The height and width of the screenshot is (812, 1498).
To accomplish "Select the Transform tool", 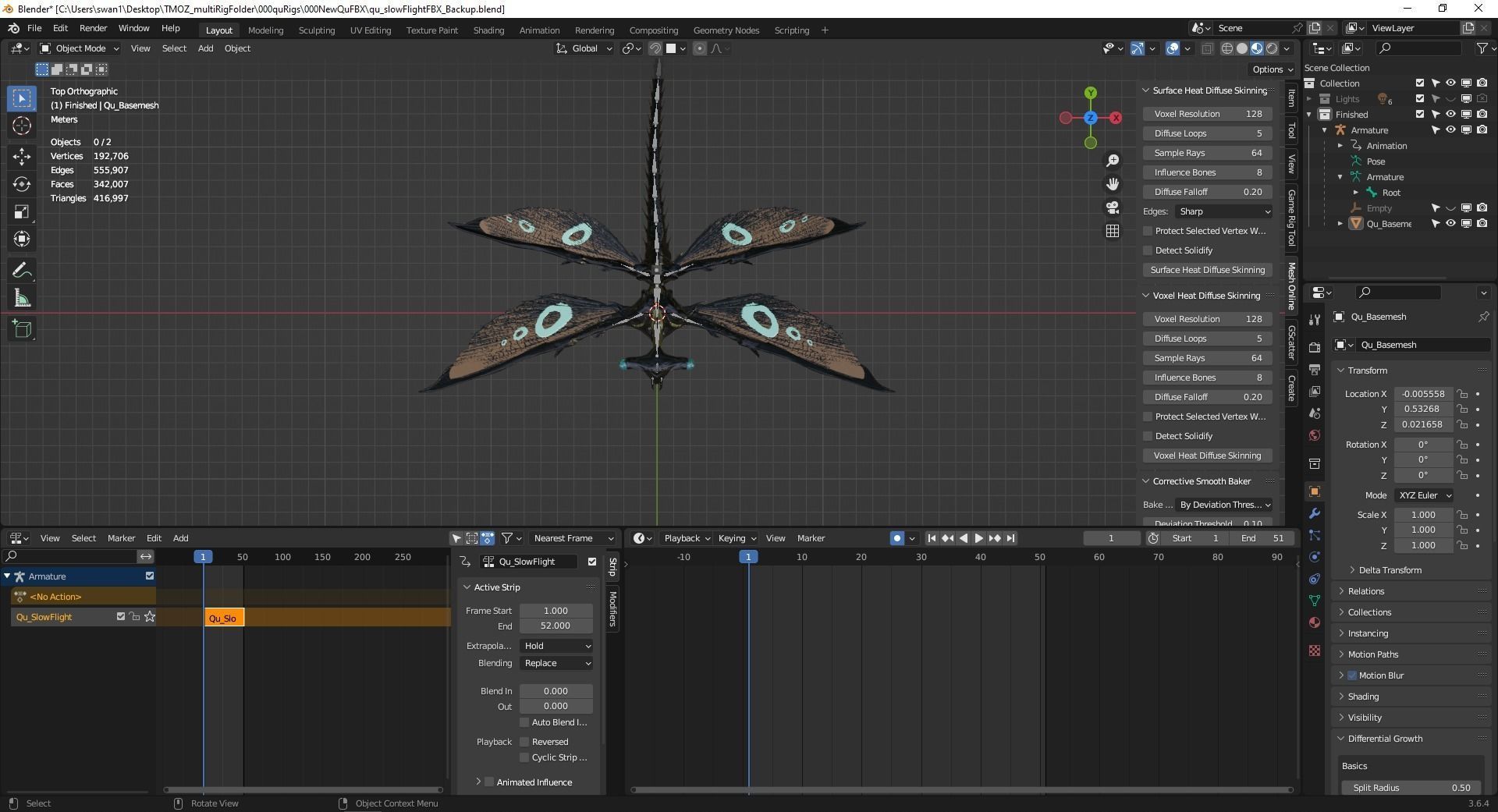I will [22, 239].
